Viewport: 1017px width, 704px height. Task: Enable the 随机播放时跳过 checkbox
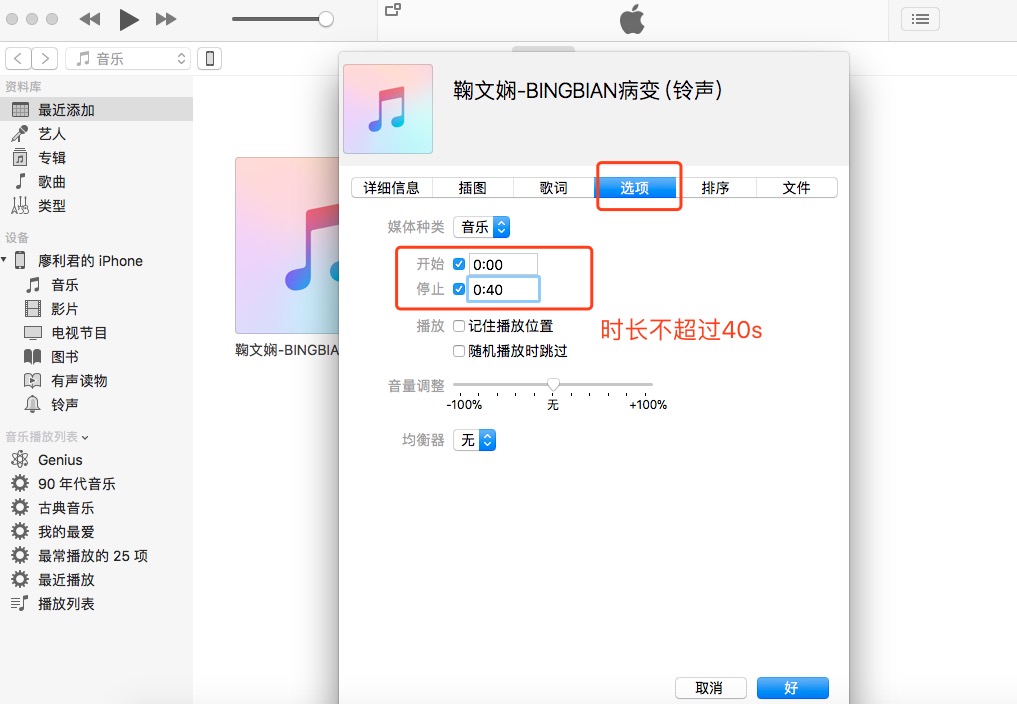coord(459,351)
